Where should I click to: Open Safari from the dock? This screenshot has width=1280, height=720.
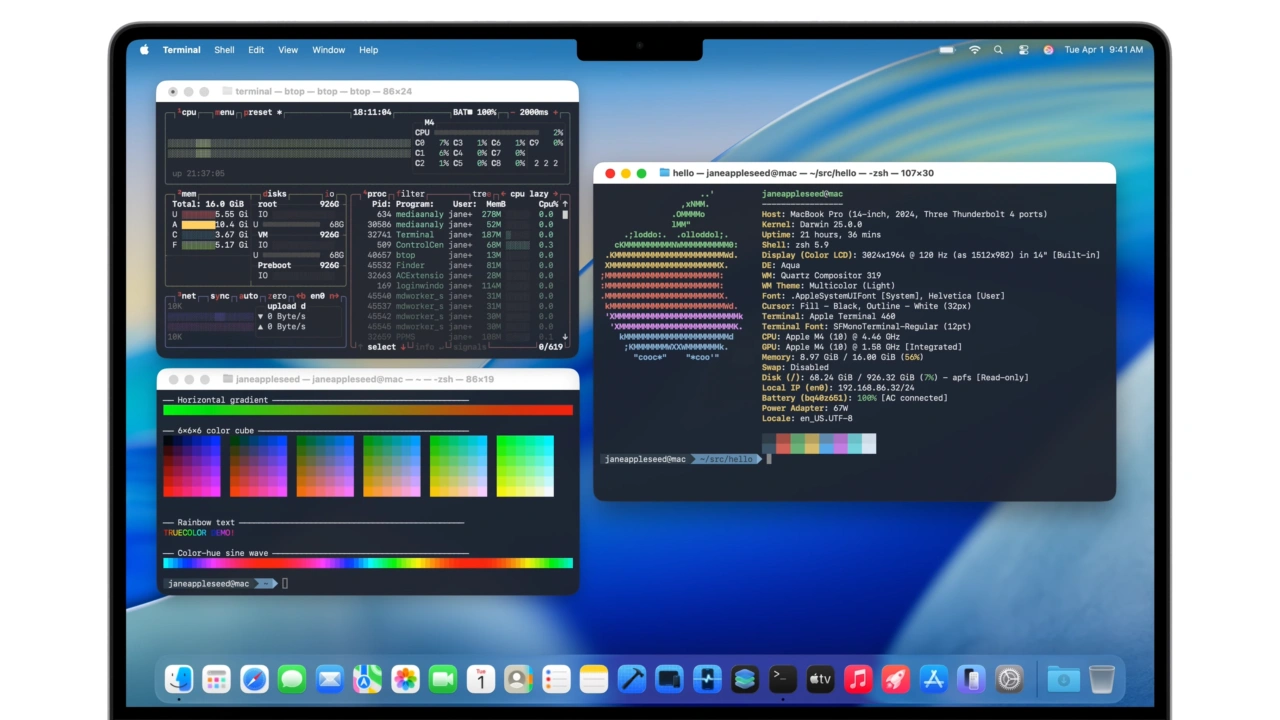click(x=254, y=680)
